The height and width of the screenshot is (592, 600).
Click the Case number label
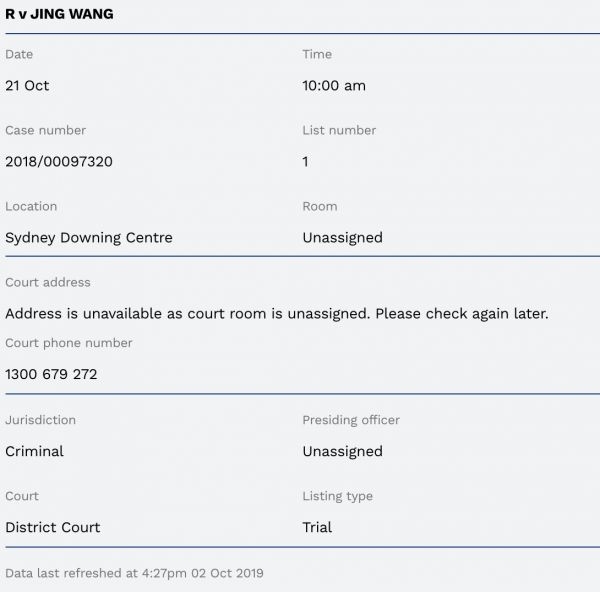[x=45, y=130]
